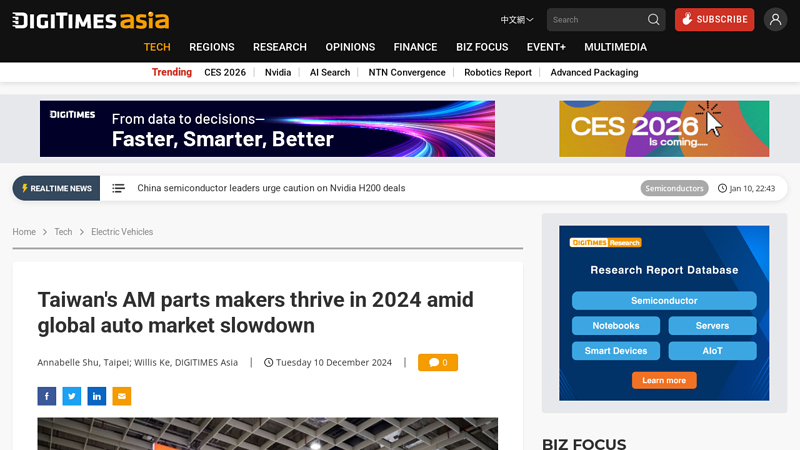Open the realtime news list icon
The width and height of the screenshot is (800, 450).
click(118, 188)
